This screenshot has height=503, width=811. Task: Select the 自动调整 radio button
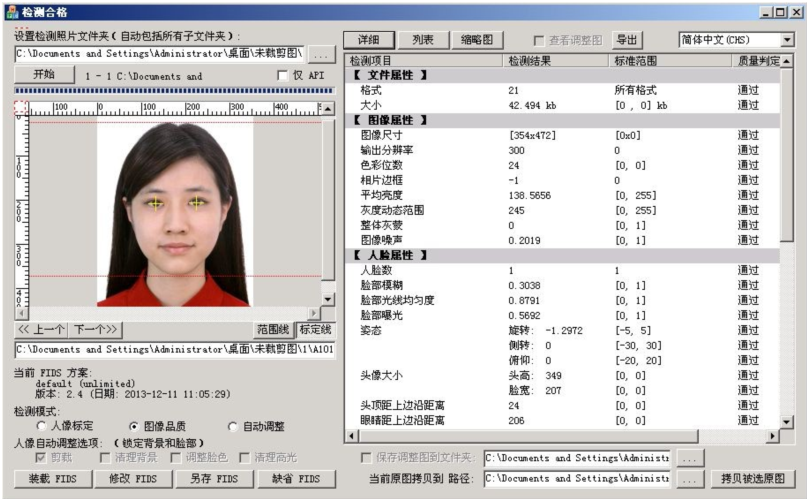[x=233, y=426]
